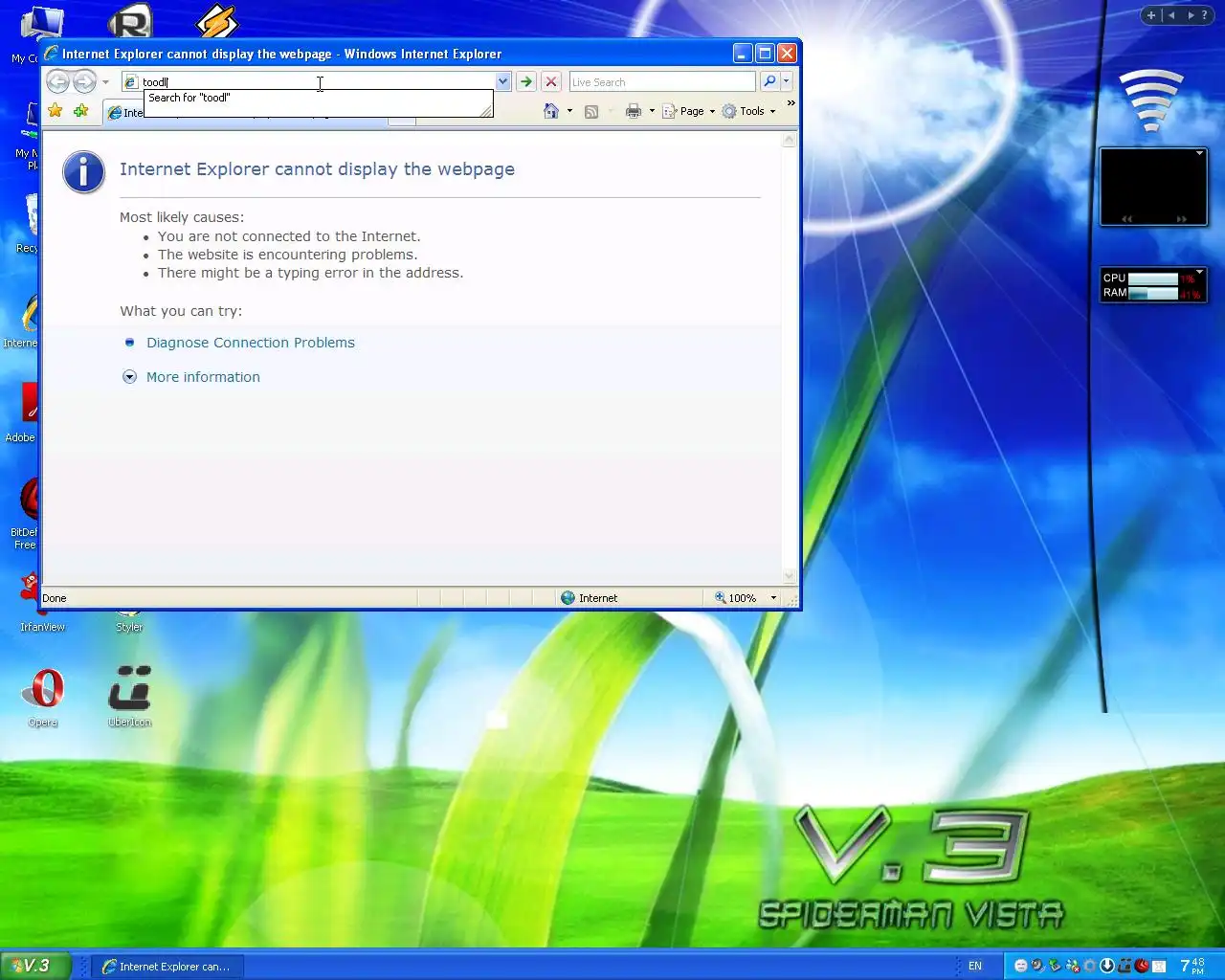Click 'Diagnose Connection Problems' link
1225x980 pixels.
pos(251,343)
